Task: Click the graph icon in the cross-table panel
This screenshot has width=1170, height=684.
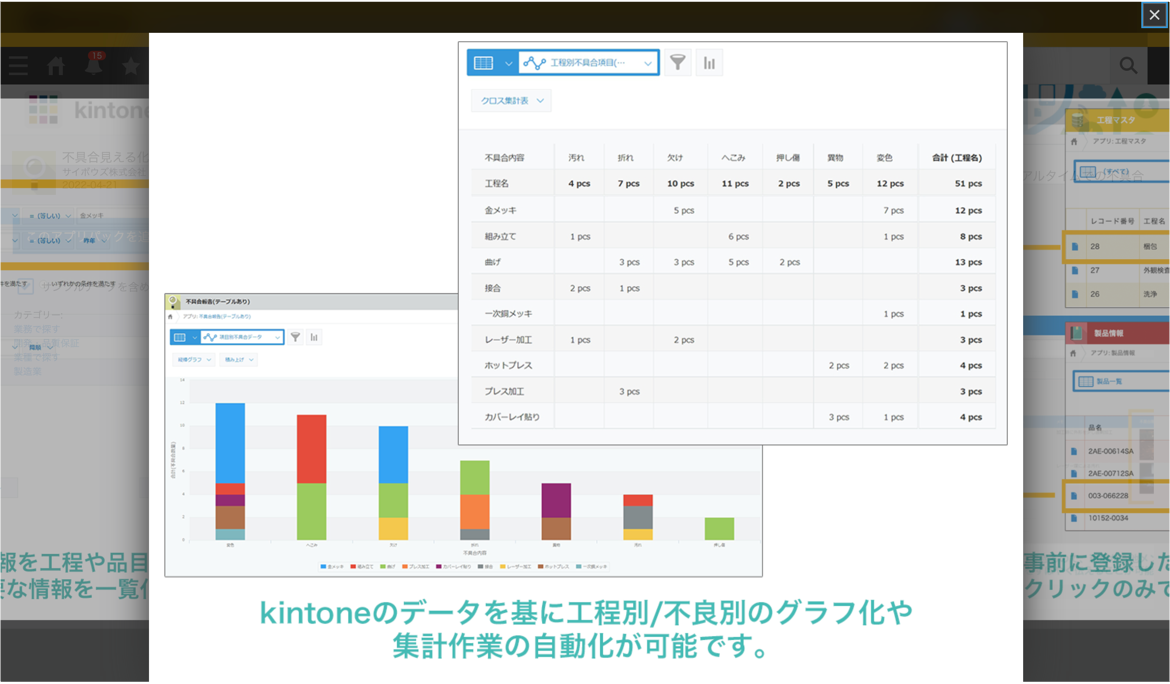Action: (x=709, y=63)
